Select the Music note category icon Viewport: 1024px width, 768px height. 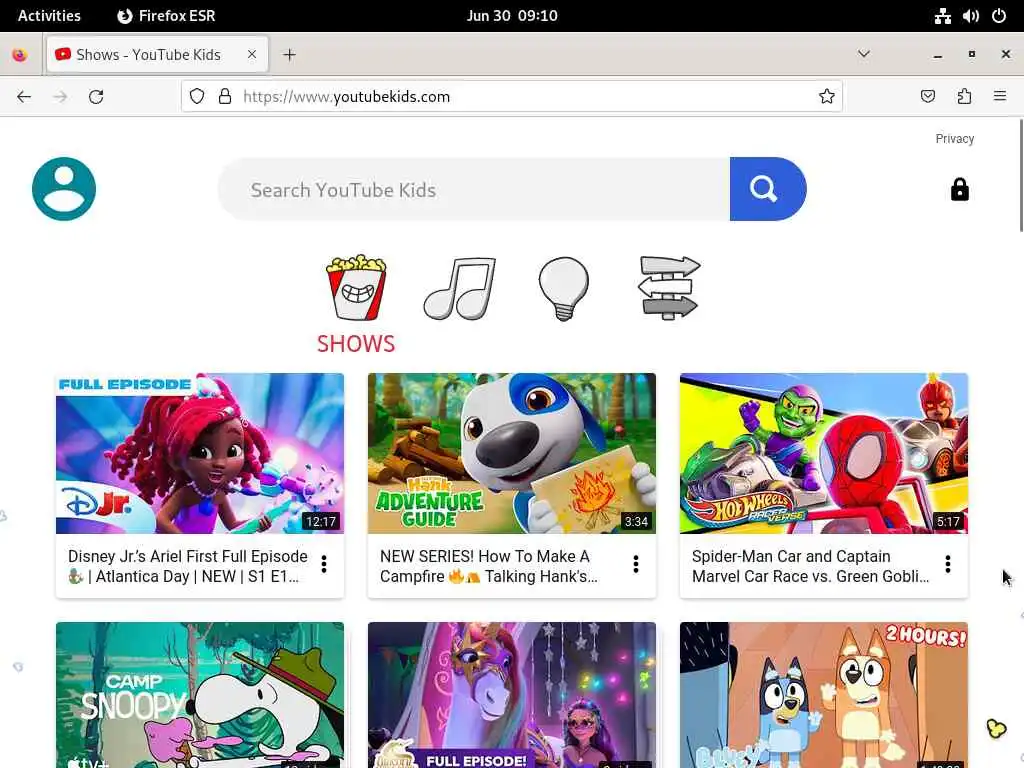460,288
